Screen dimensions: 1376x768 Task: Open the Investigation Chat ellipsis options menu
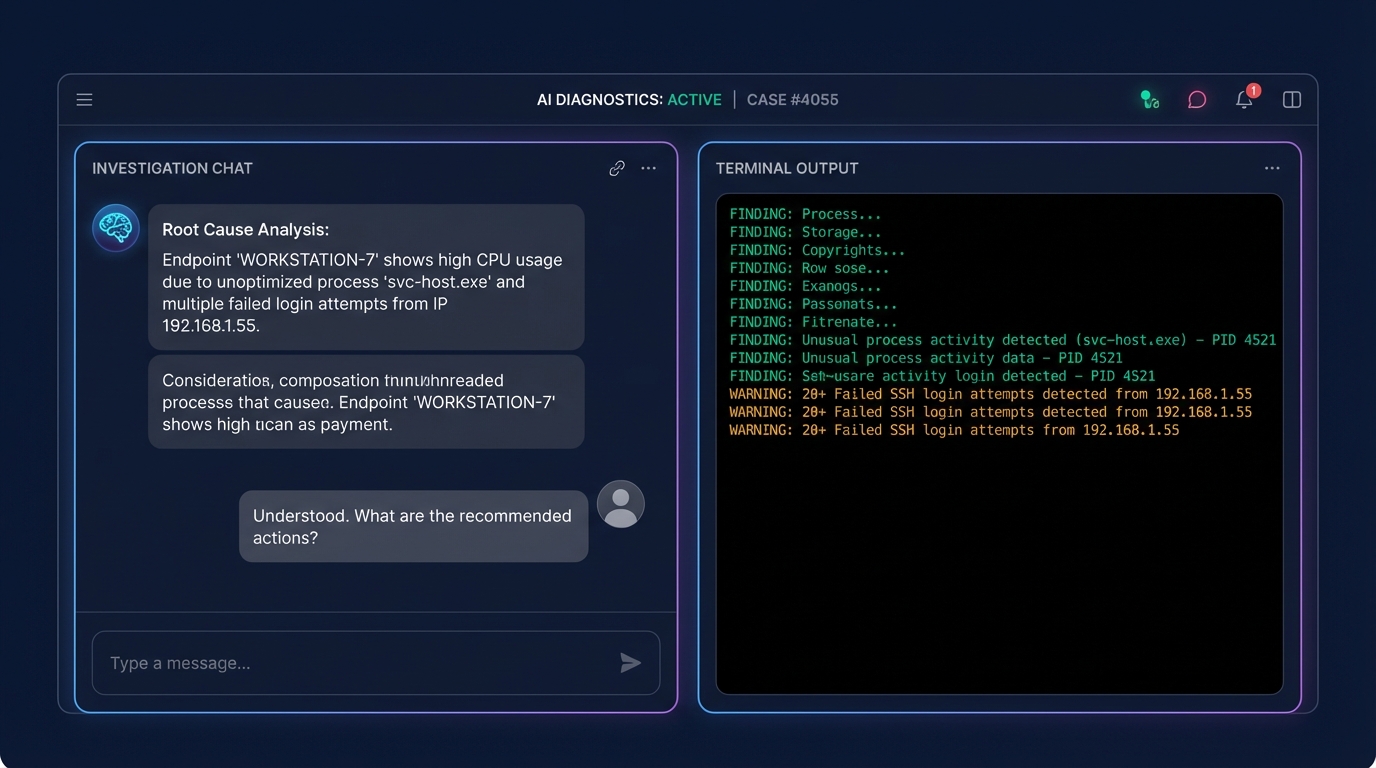[x=648, y=168]
